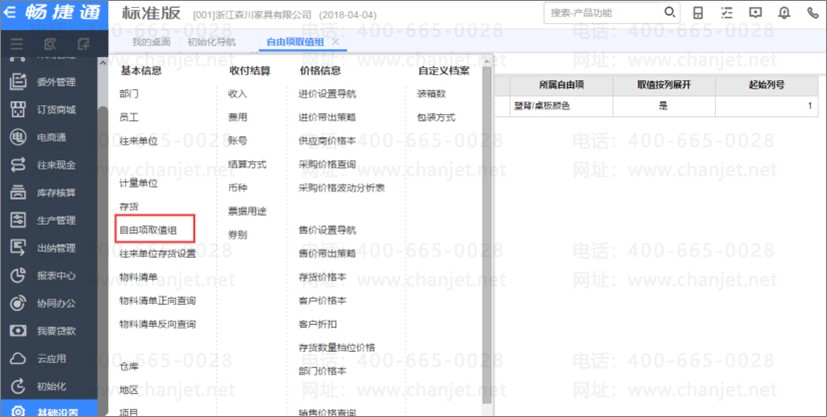Open 物料清单反向查询 entry

point(158,324)
